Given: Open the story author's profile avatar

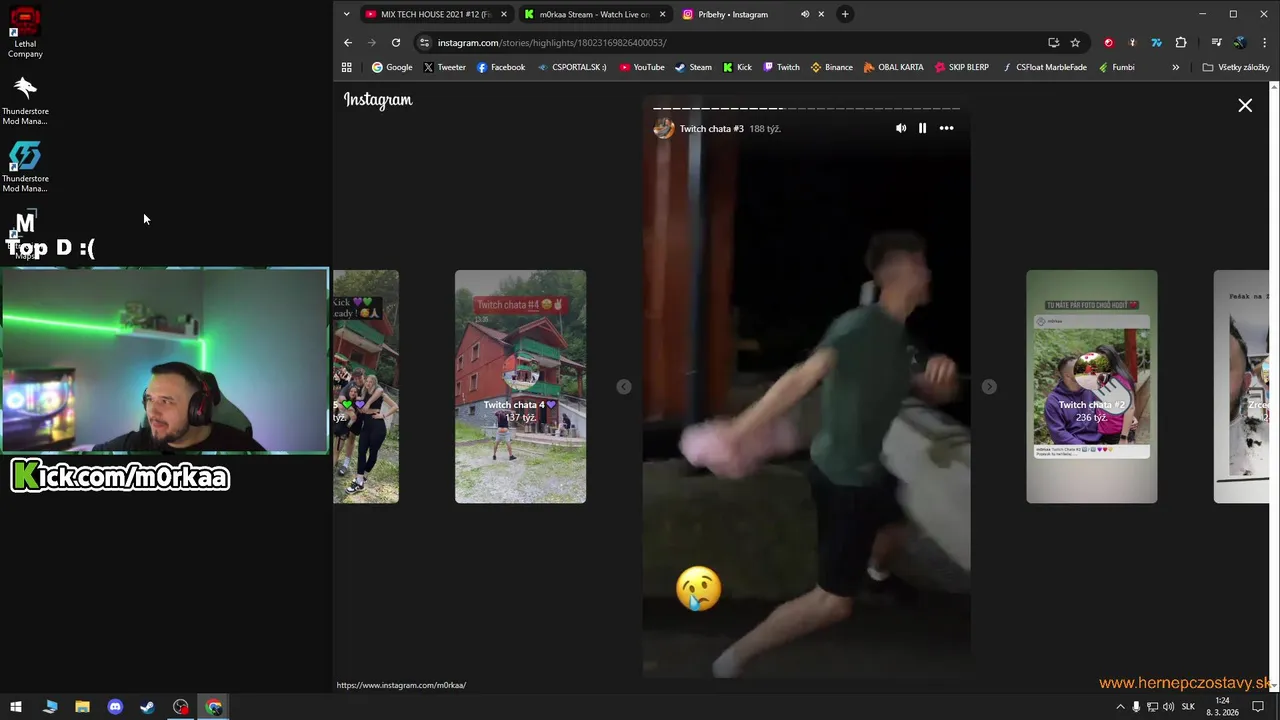Looking at the screenshot, I should (664, 128).
